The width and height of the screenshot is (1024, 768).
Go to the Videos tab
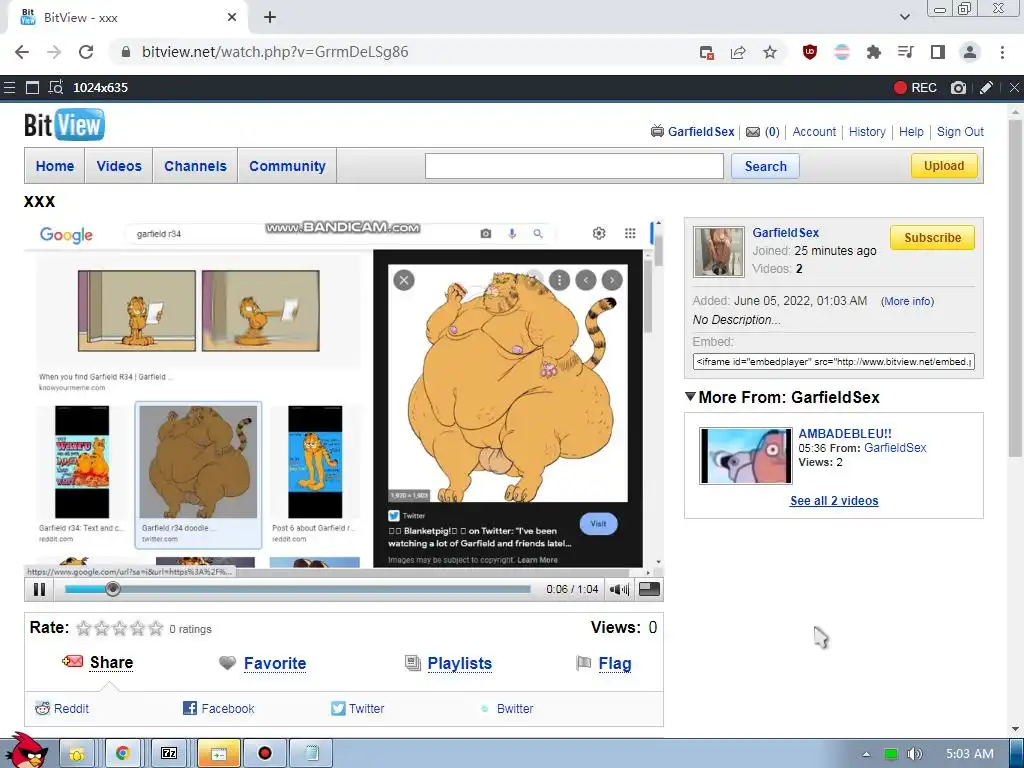tap(119, 166)
